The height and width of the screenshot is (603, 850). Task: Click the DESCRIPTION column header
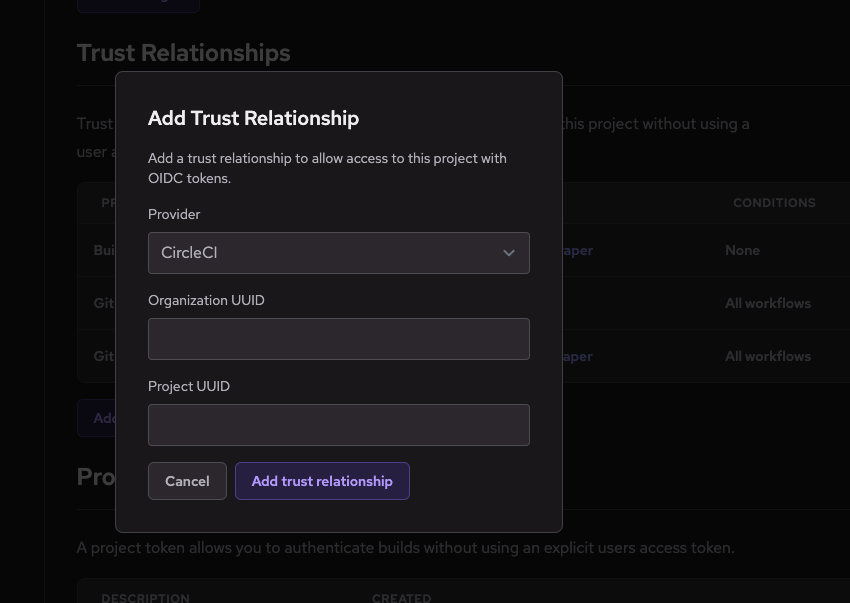145,597
